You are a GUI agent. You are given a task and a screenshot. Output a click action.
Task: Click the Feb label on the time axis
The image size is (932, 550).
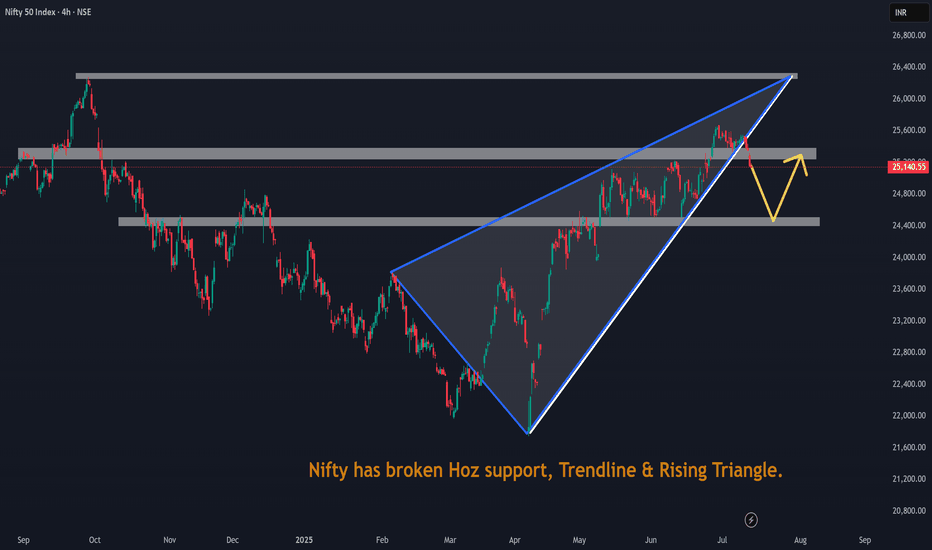point(382,540)
